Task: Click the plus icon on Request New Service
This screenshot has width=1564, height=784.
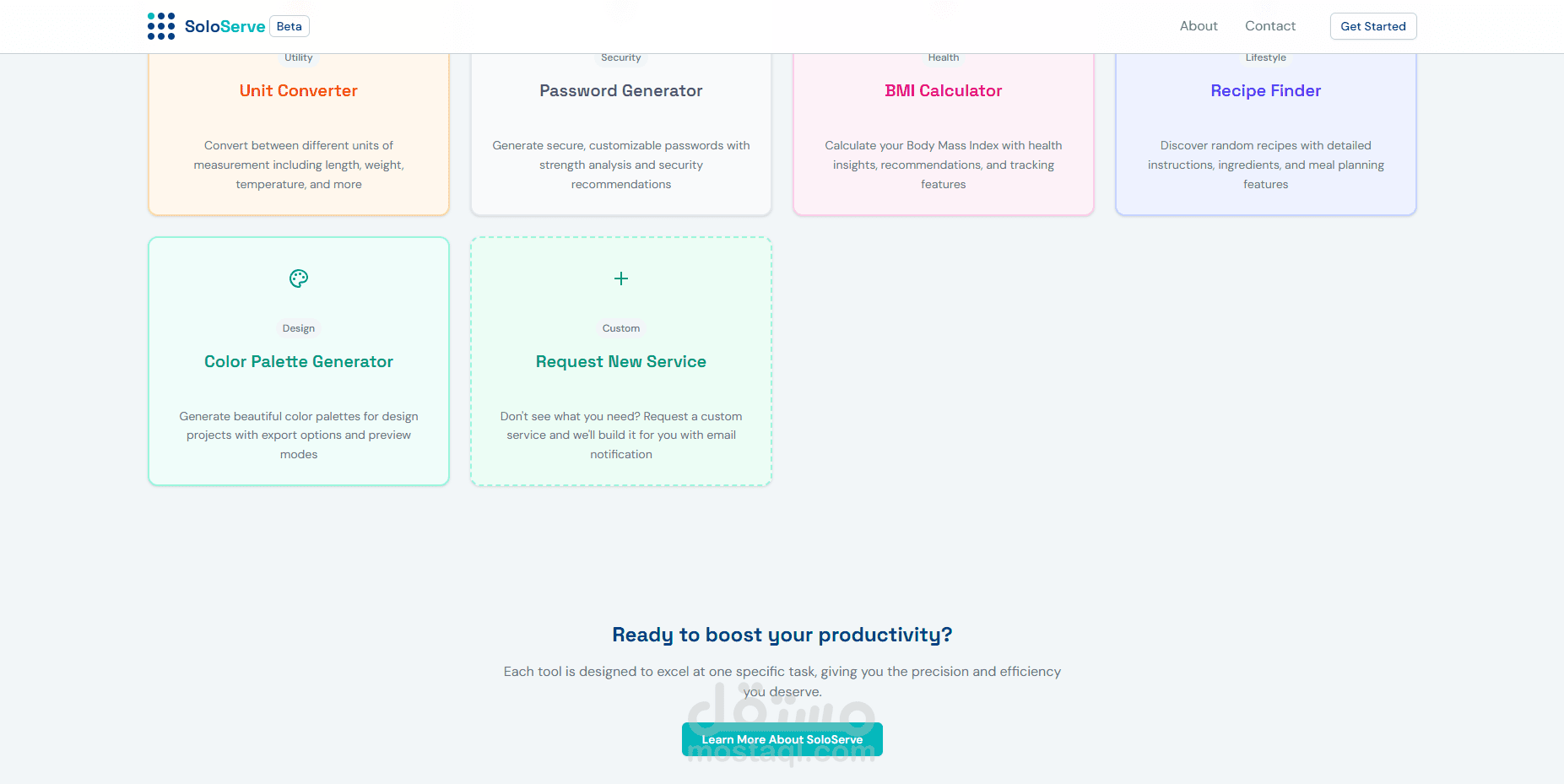Action: 621,278
